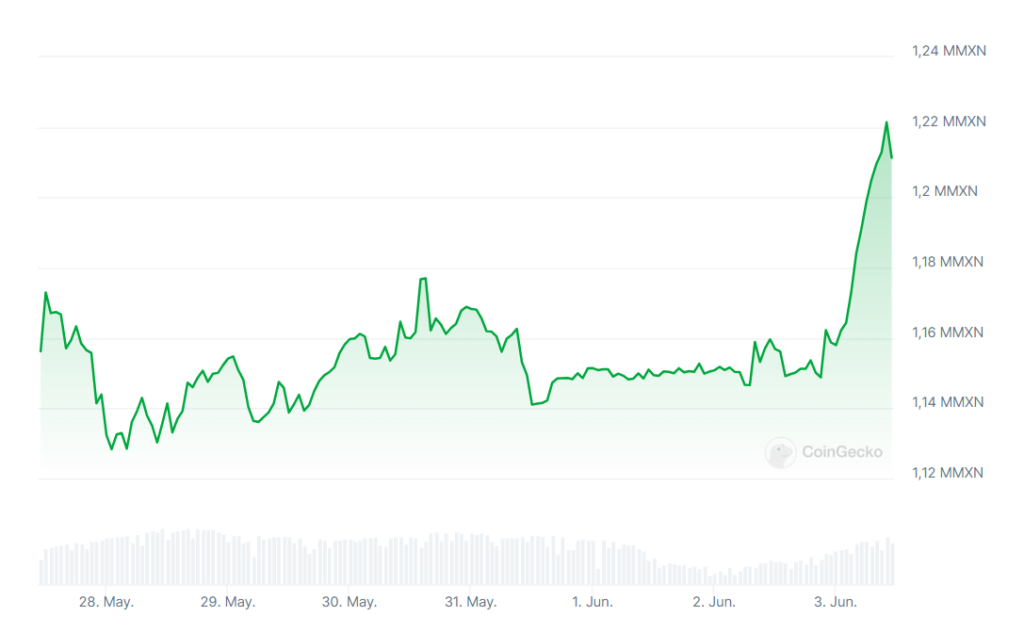
Task: Click the 1,2 MMXN axis label
Action: [x=945, y=191]
